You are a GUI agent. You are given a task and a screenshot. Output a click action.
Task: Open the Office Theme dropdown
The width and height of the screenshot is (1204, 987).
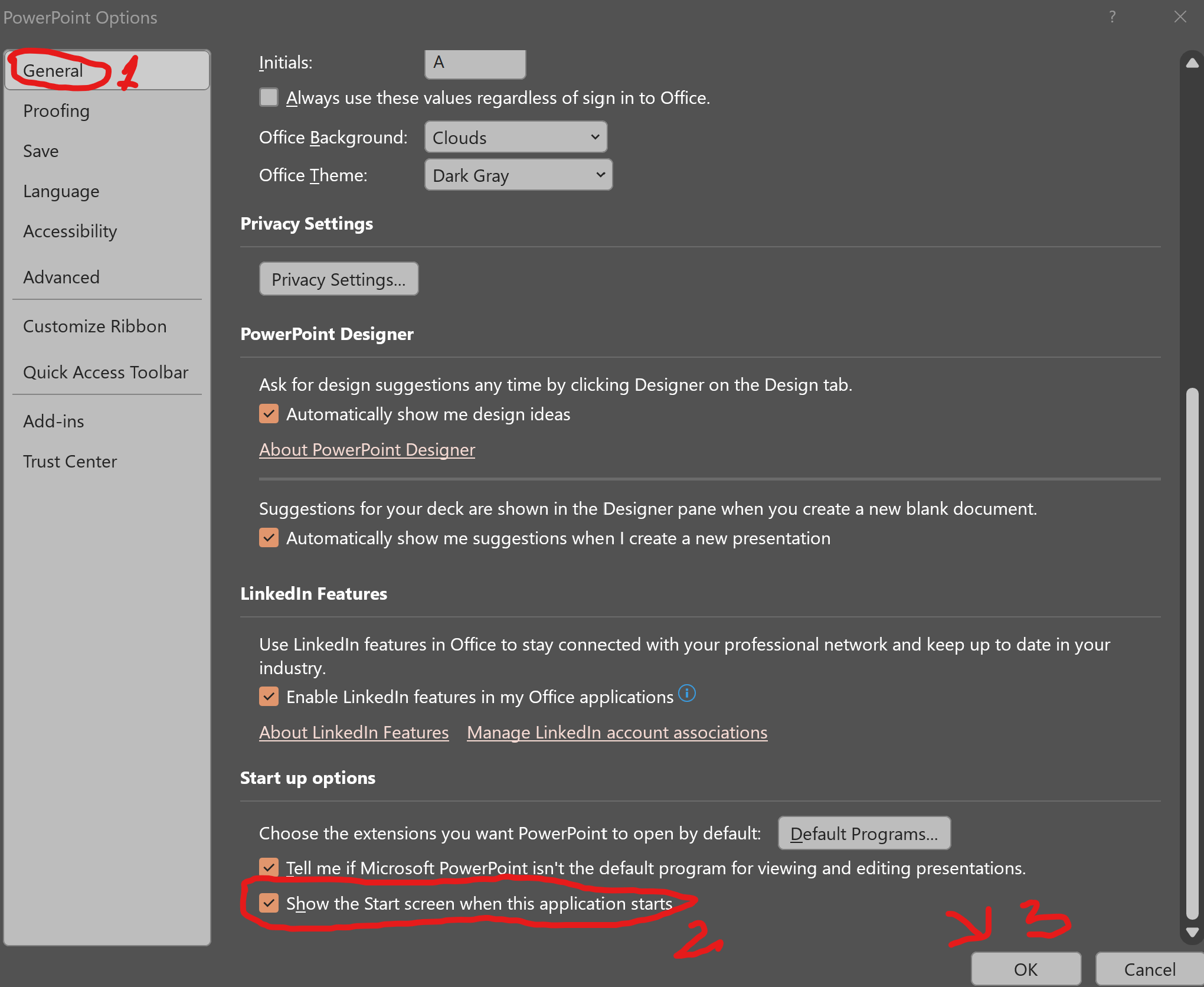point(519,175)
